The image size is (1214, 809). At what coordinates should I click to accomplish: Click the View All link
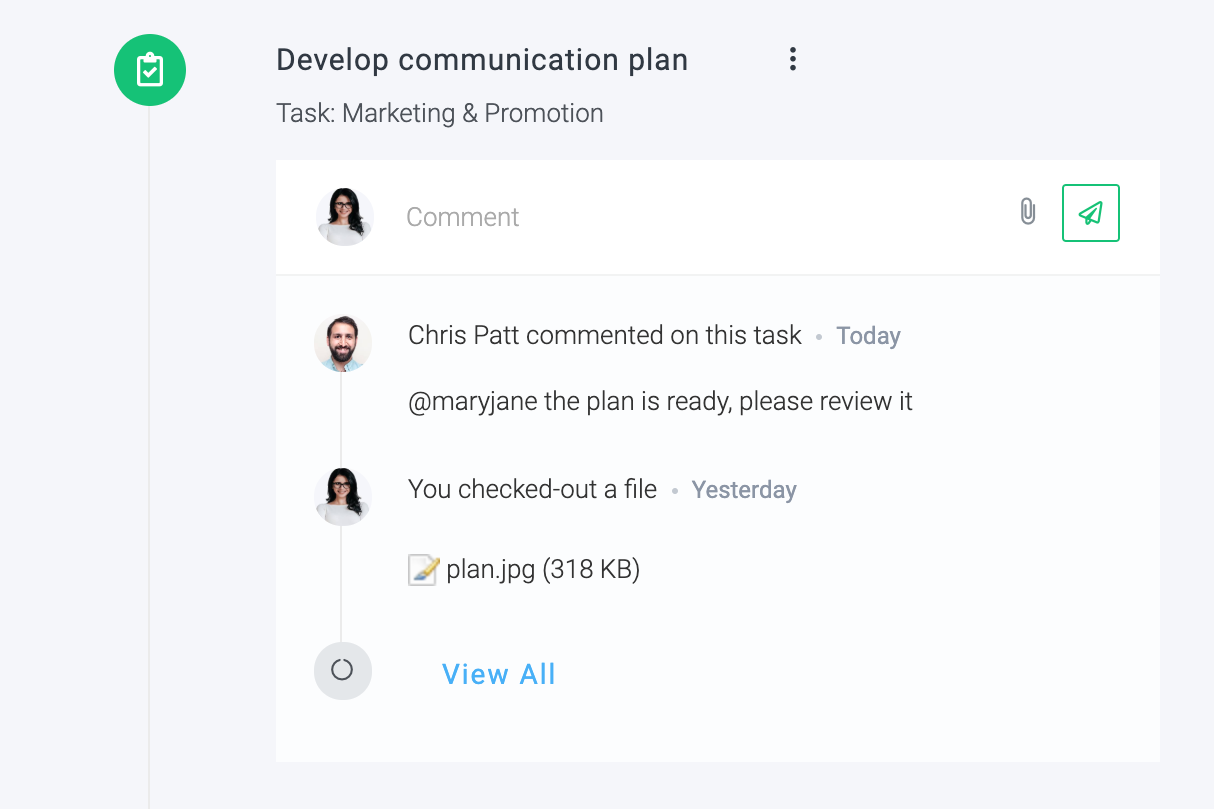(499, 674)
